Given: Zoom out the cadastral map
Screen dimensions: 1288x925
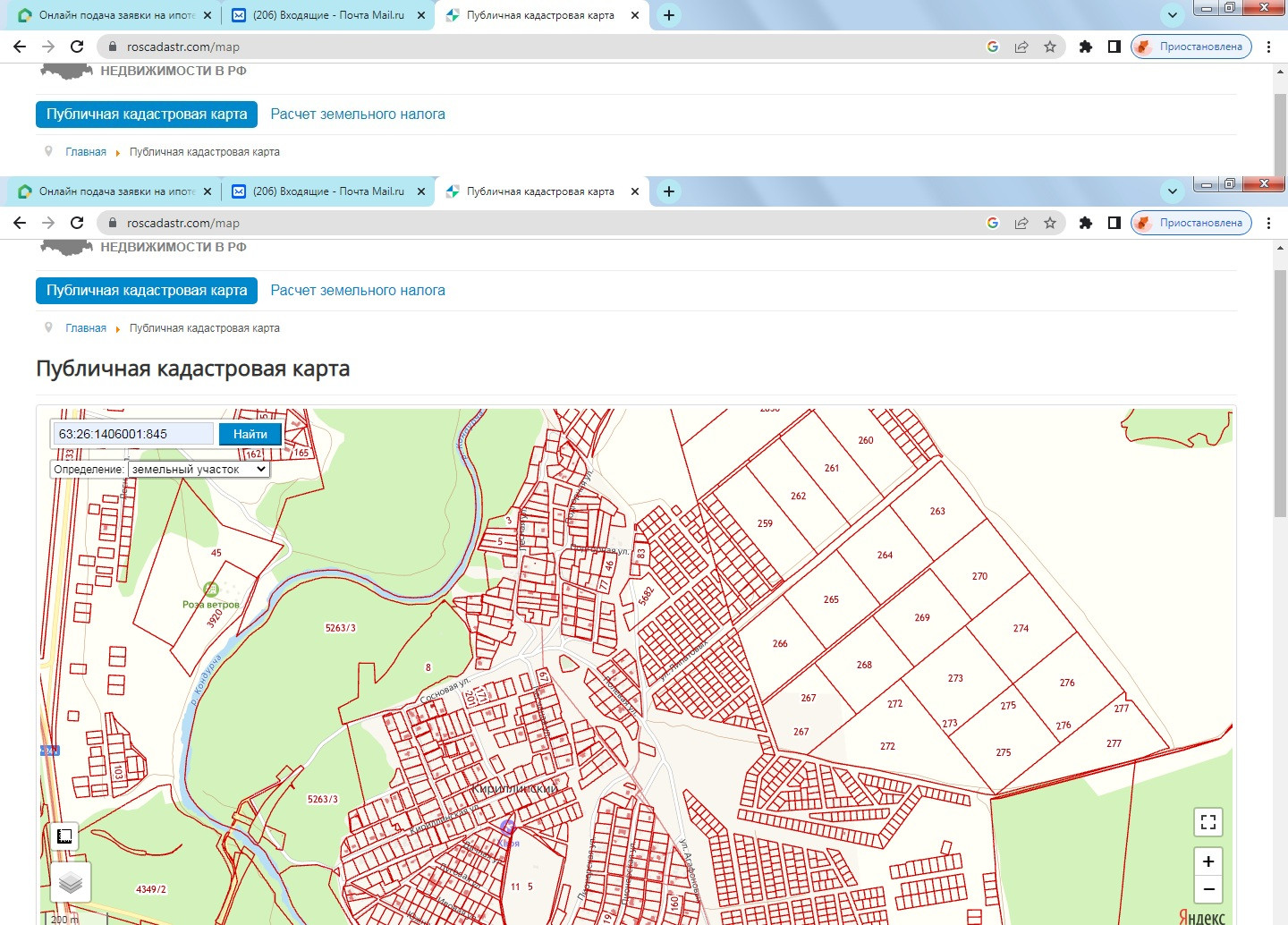Looking at the screenshot, I should pos(1207,889).
